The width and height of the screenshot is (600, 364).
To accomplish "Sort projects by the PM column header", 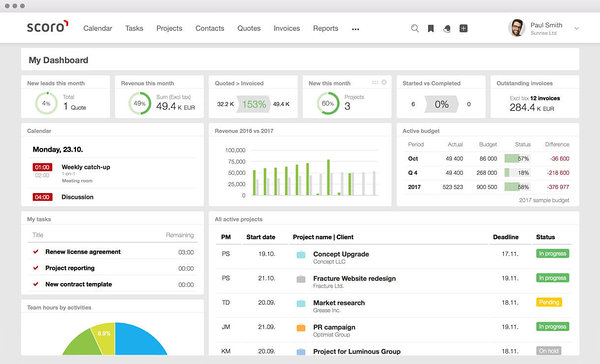I will click(x=226, y=237).
